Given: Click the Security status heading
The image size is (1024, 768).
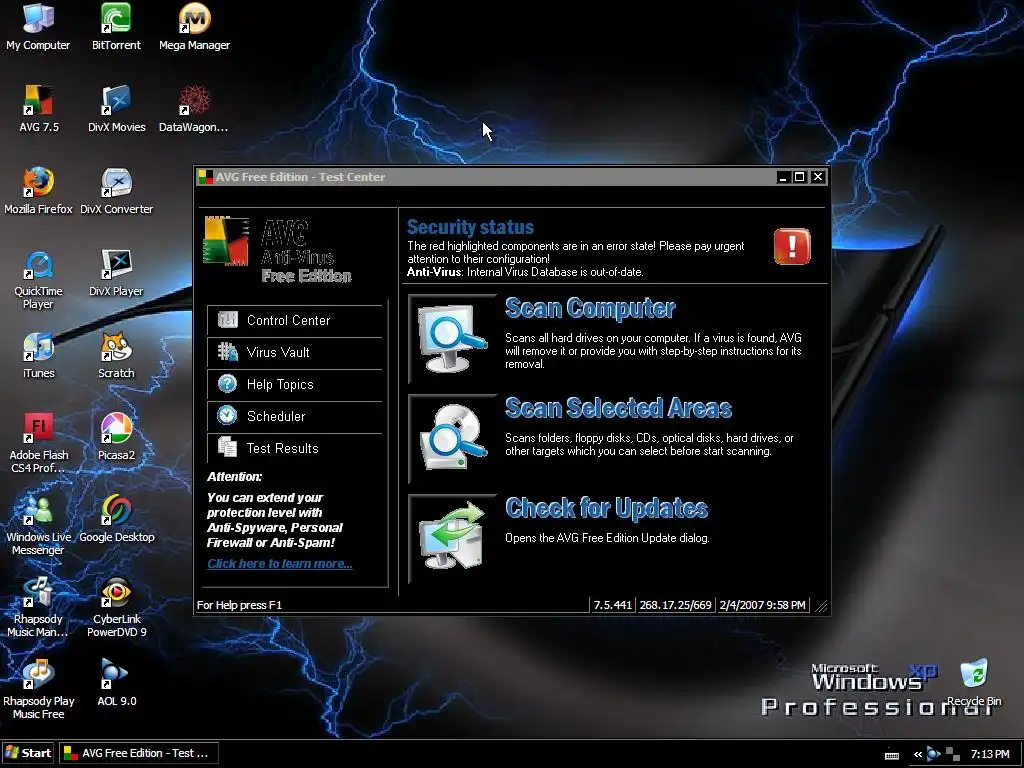Looking at the screenshot, I should click(x=470, y=227).
